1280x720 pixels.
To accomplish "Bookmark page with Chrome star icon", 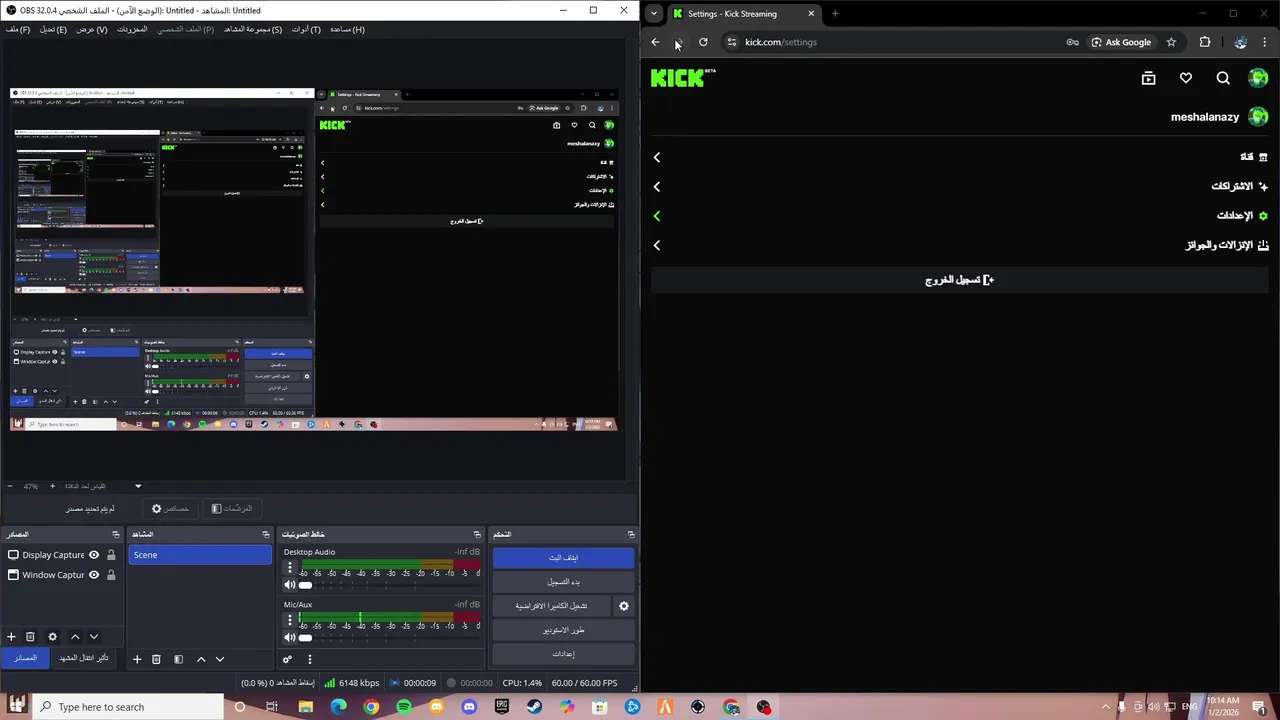I will tap(1171, 42).
